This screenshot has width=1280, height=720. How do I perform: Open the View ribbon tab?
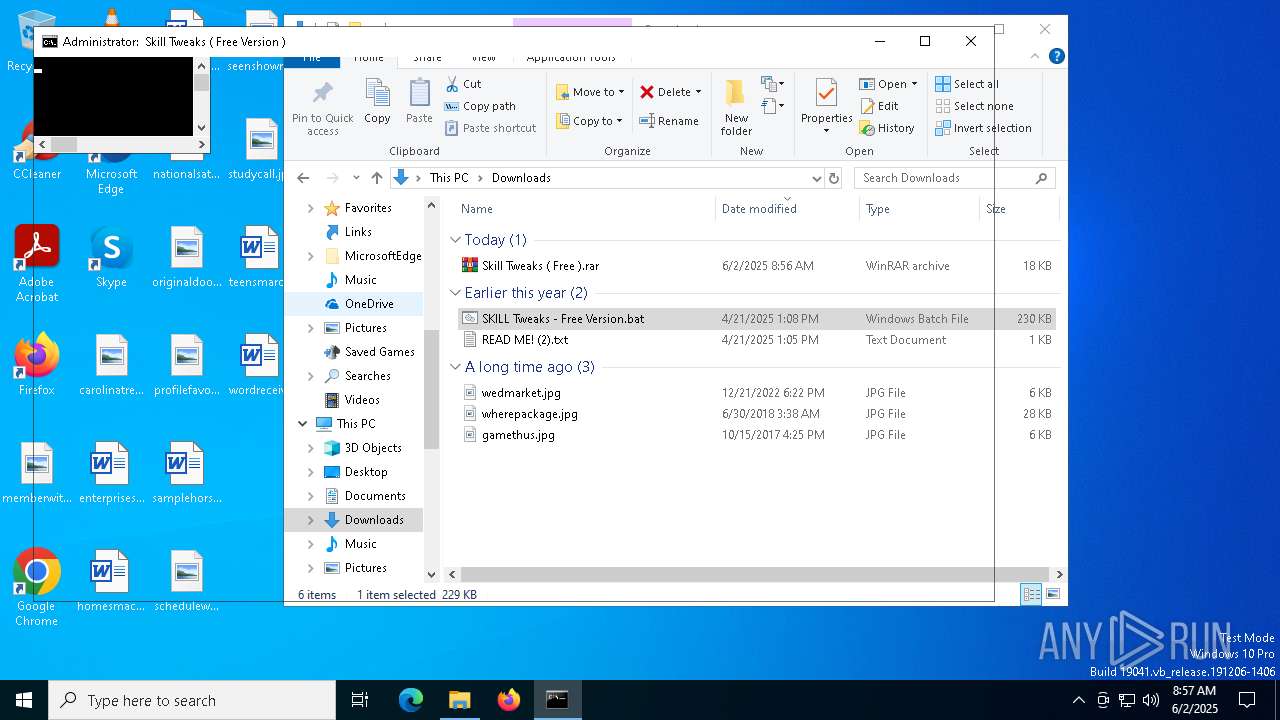483,58
